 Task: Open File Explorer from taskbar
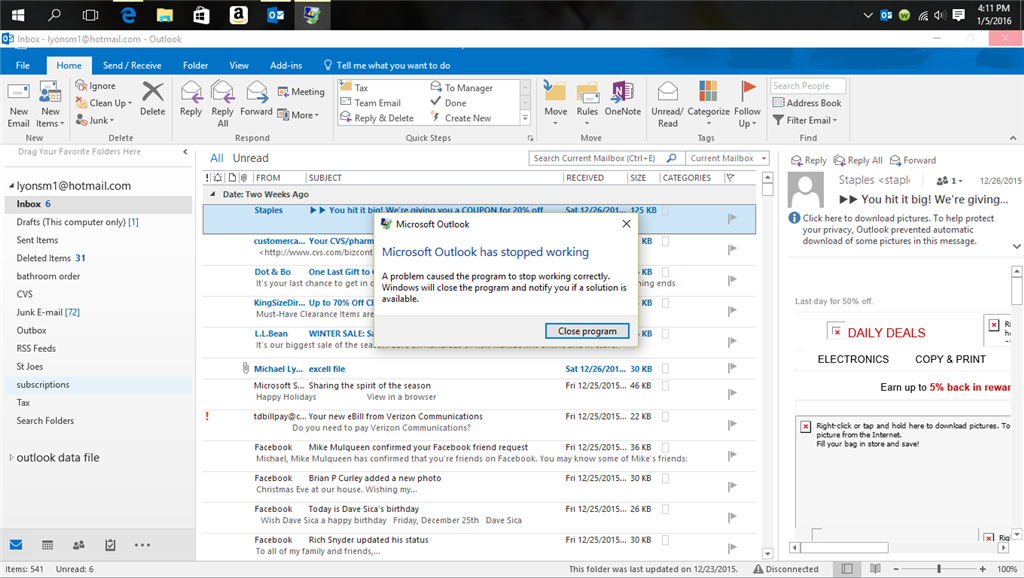point(165,15)
